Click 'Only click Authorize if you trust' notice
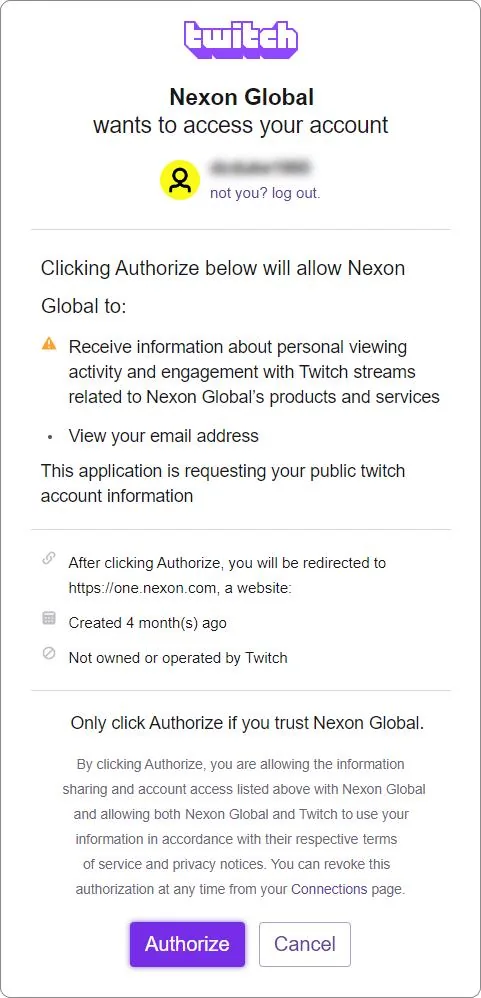The width and height of the screenshot is (481, 998). (247, 723)
